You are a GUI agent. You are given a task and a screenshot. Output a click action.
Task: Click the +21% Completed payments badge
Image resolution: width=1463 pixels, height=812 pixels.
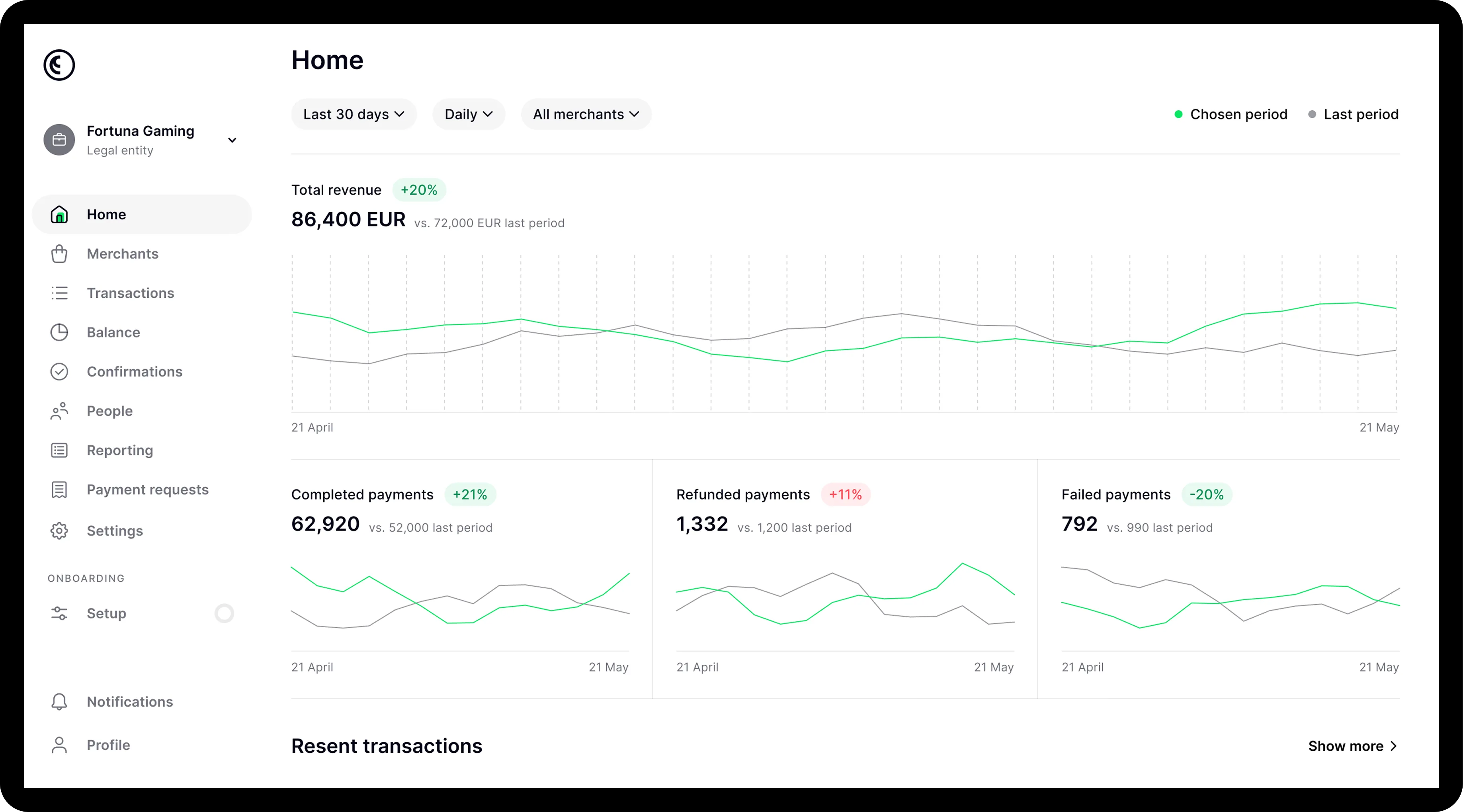tap(470, 495)
